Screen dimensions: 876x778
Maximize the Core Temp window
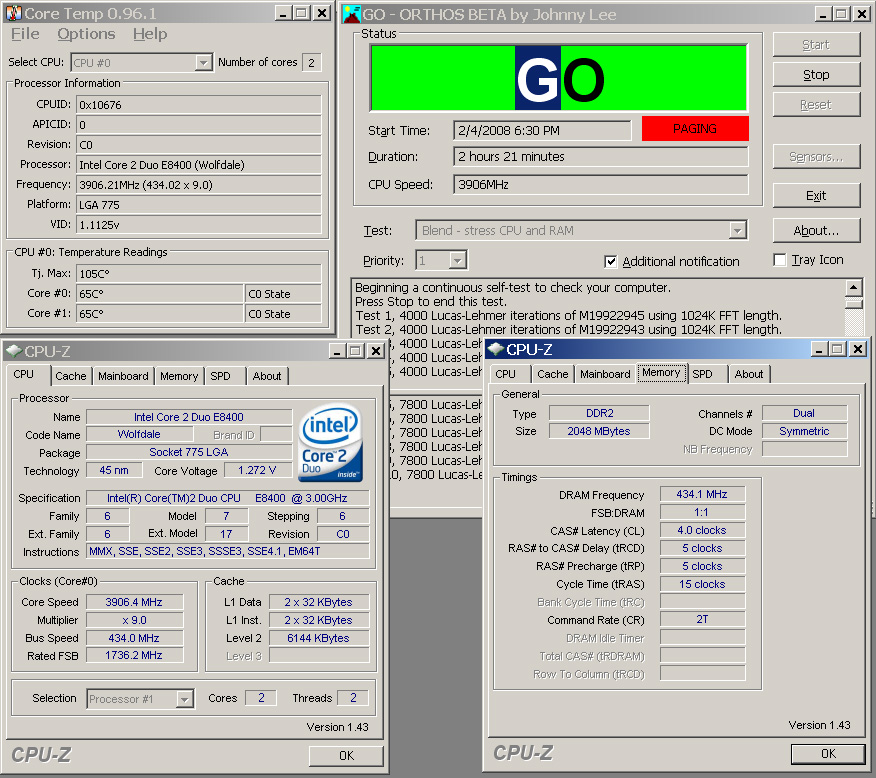[x=301, y=13]
